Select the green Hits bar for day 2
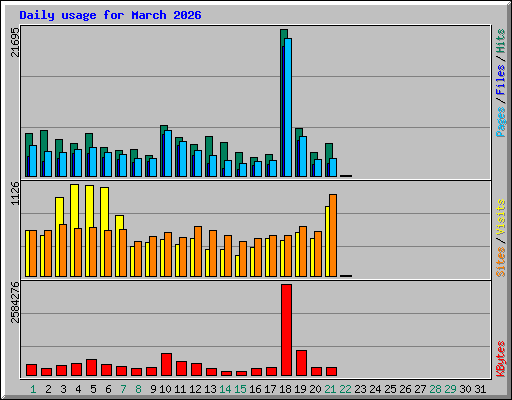 [44, 141]
